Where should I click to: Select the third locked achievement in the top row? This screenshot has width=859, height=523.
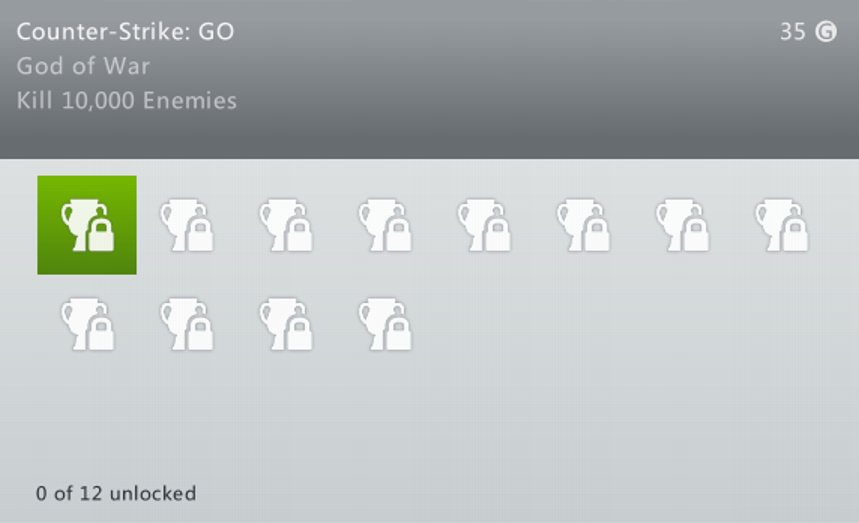click(285, 225)
